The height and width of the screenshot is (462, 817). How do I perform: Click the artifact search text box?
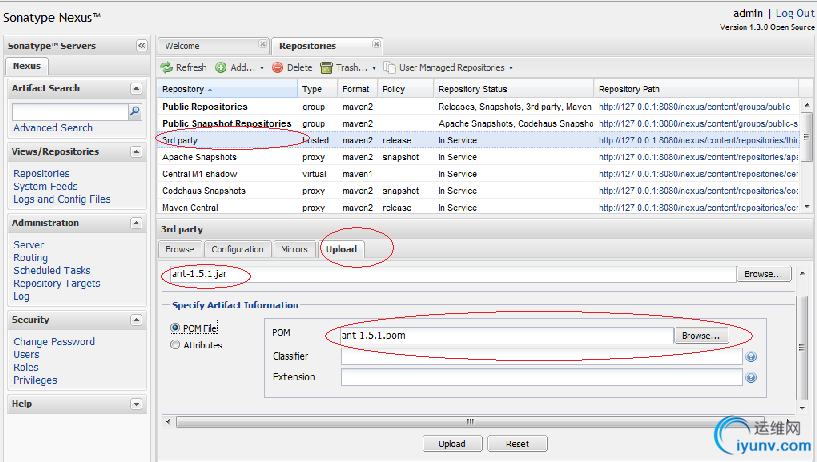tap(70, 111)
